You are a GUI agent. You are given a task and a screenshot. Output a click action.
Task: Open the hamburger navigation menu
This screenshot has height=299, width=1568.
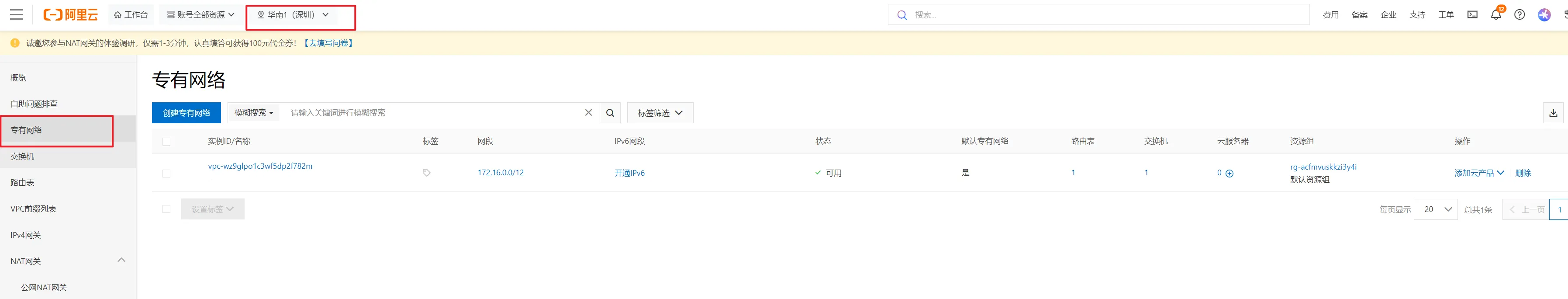point(17,14)
